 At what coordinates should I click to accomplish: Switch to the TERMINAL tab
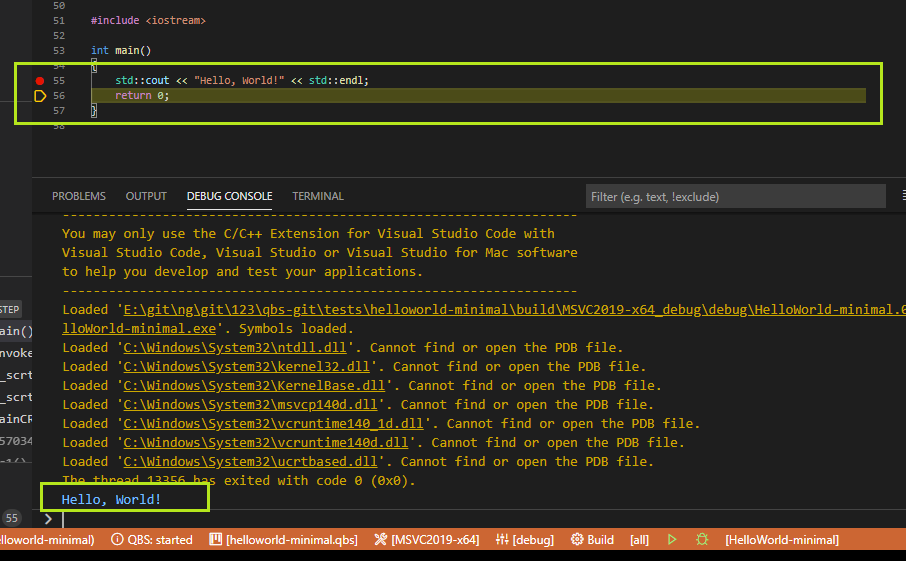coord(317,196)
